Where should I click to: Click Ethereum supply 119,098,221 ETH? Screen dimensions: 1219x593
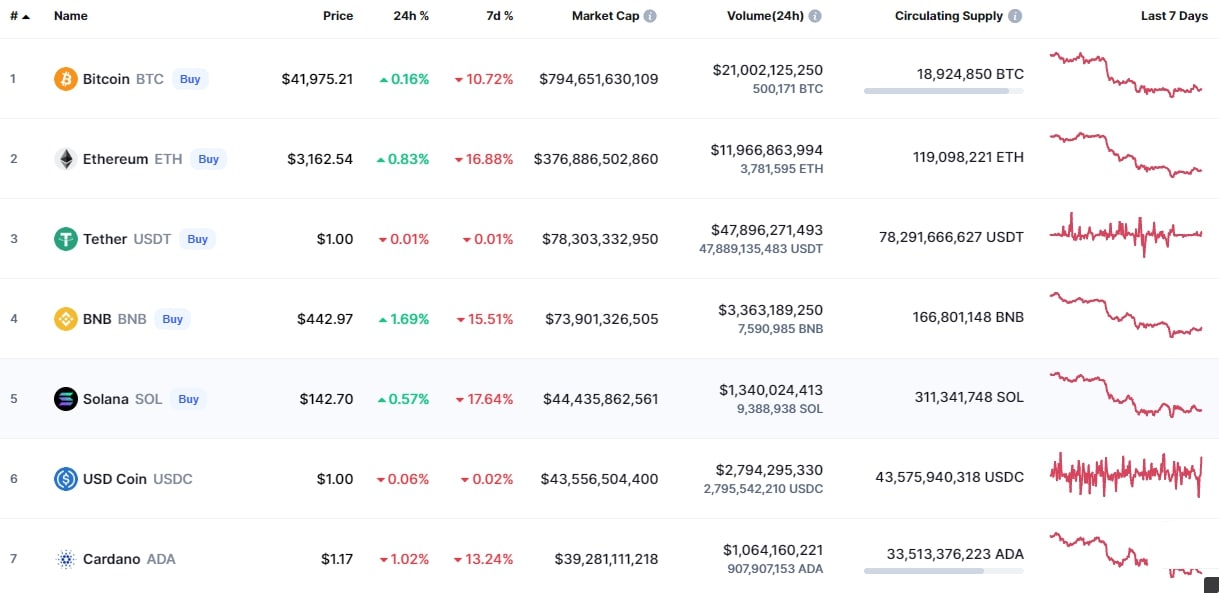[968, 157]
